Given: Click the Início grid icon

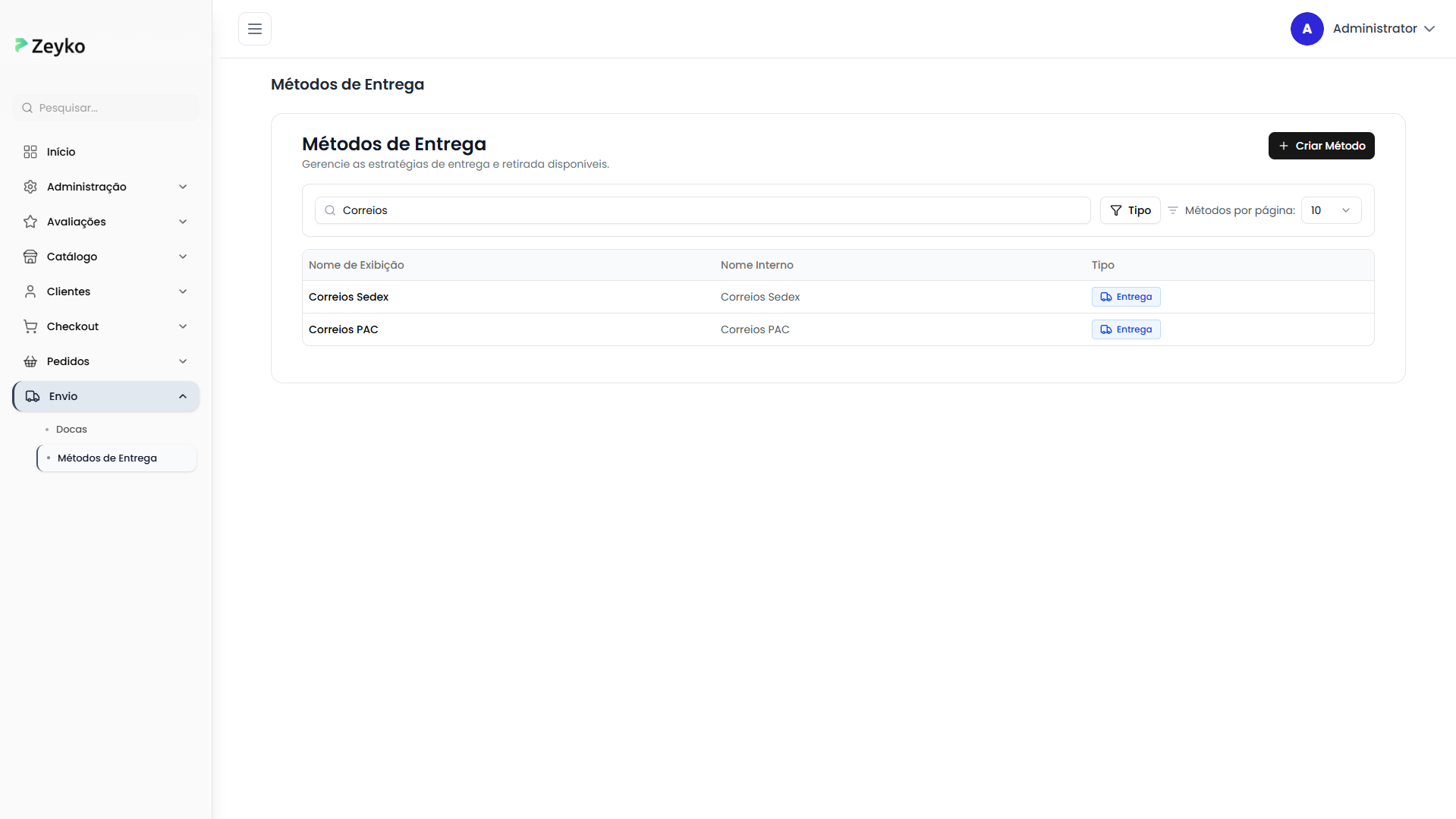Looking at the screenshot, I should coord(30,152).
